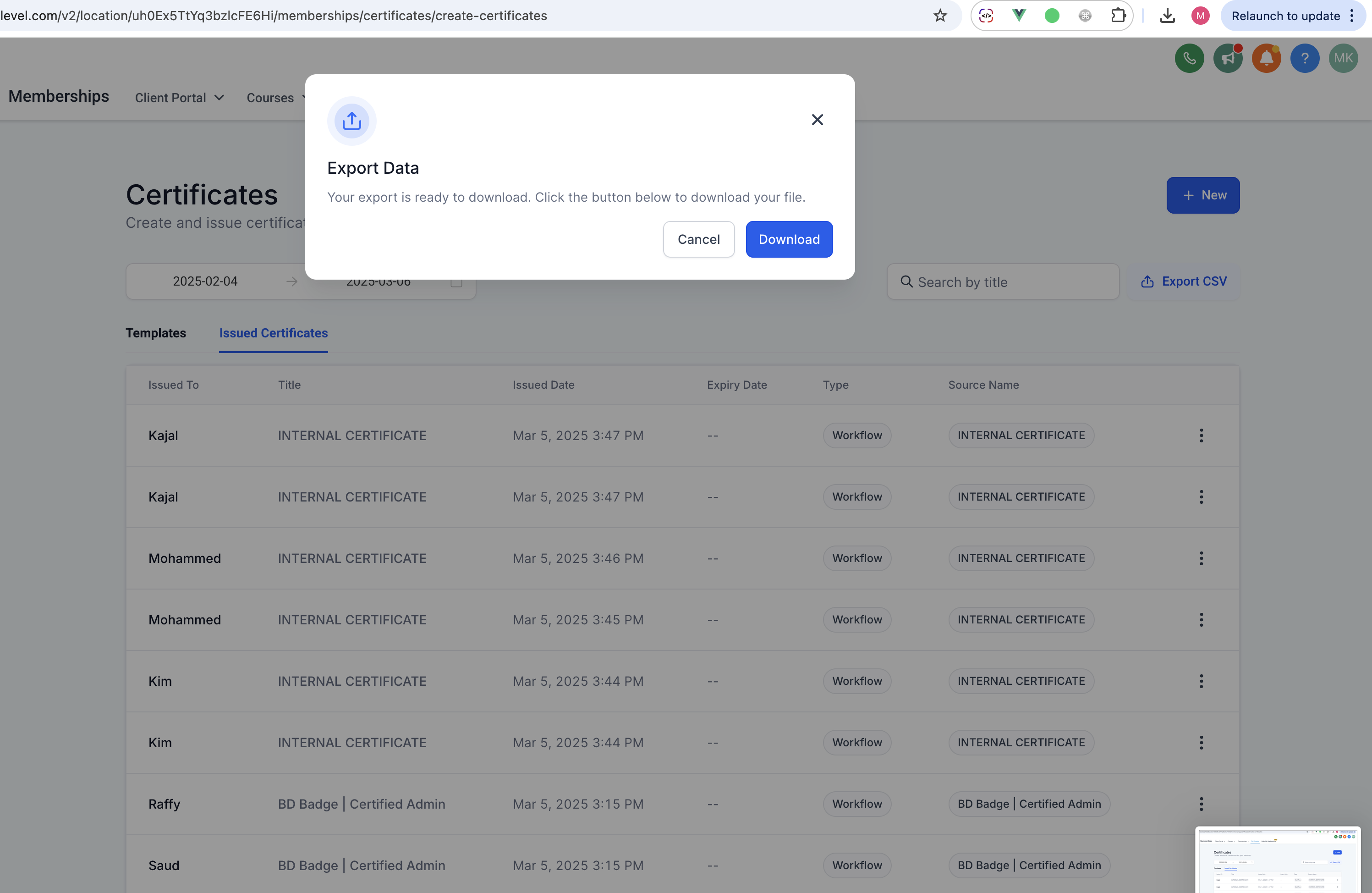1372x893 pixels.
Task: Open three-dot menu for Raffy's certificate
Action: [1201, 804]
